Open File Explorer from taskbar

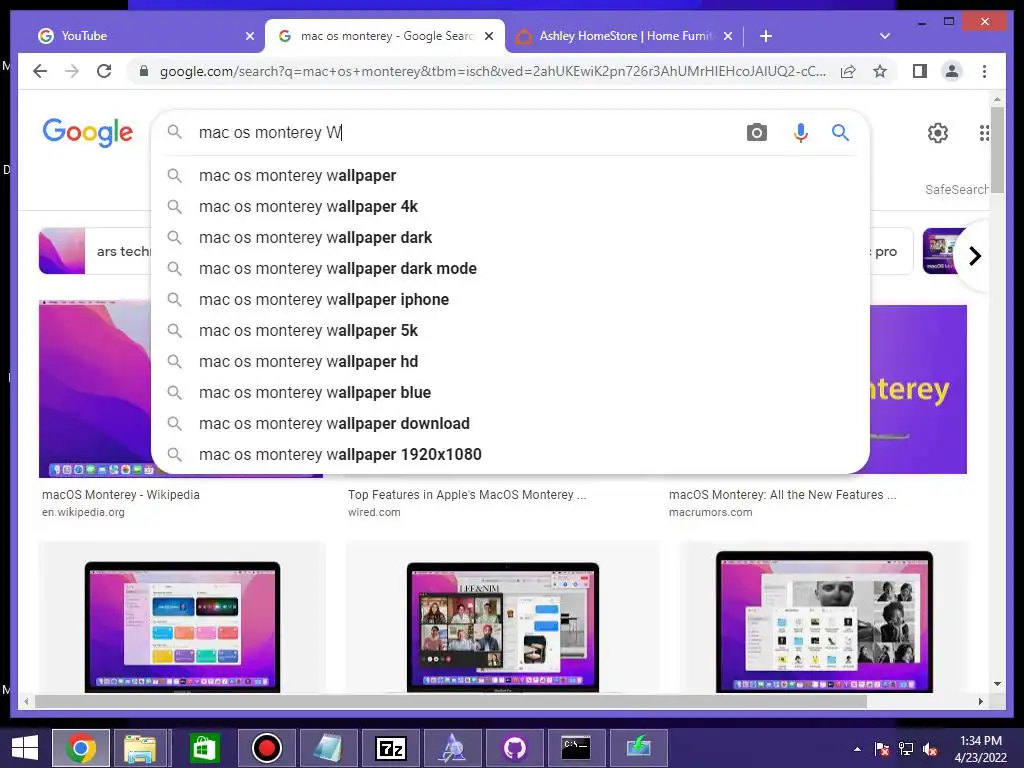(x=141, y=748)
